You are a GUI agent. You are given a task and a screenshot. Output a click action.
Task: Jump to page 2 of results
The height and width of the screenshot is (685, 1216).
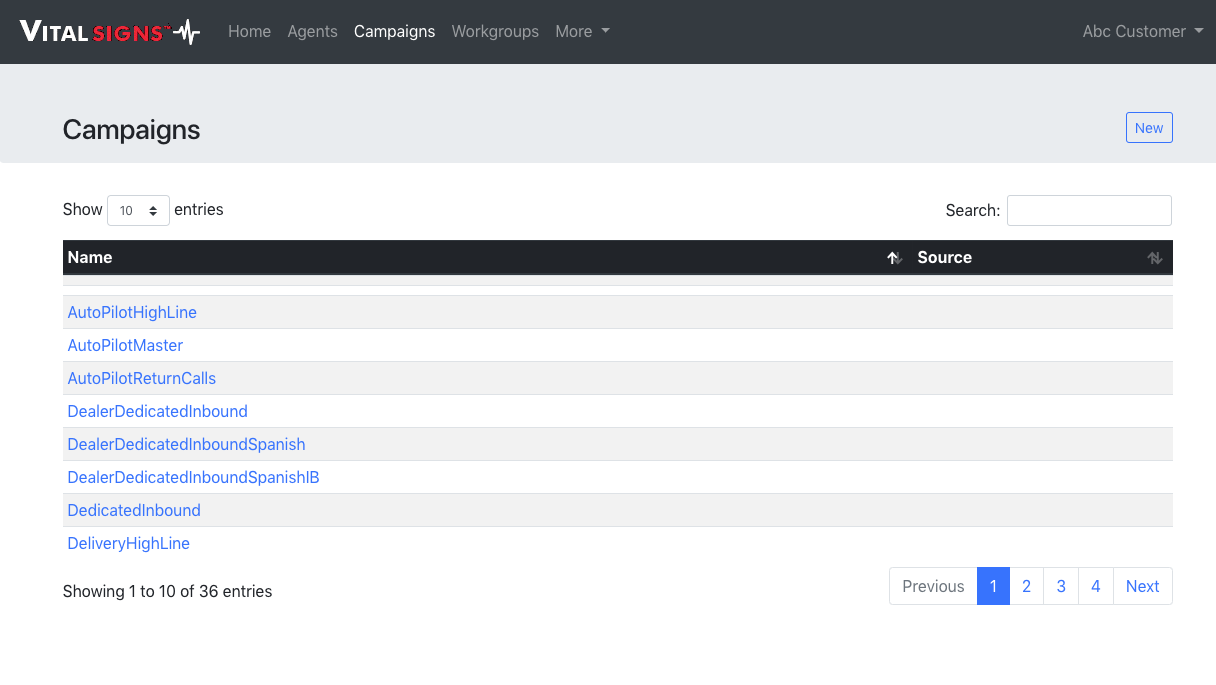coord(1026,587)
